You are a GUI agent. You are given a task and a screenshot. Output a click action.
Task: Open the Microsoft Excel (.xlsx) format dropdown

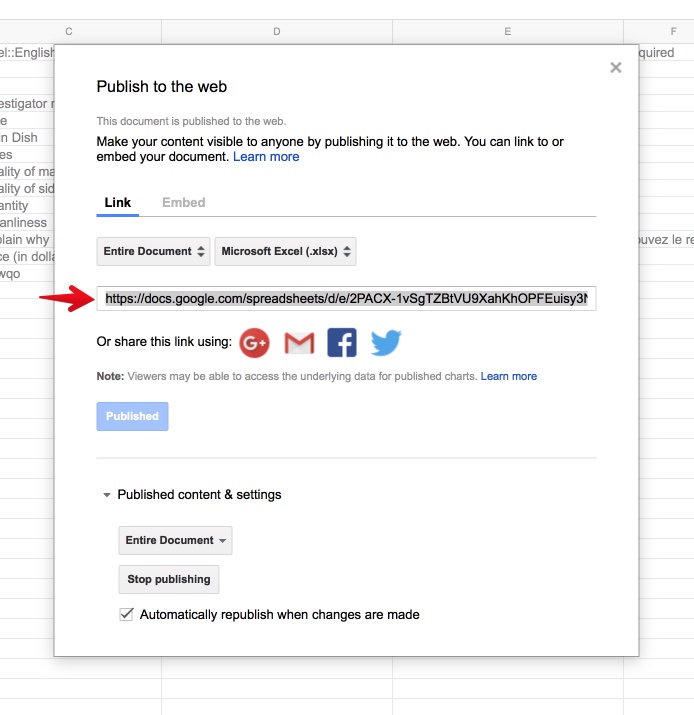pos(285,251)
